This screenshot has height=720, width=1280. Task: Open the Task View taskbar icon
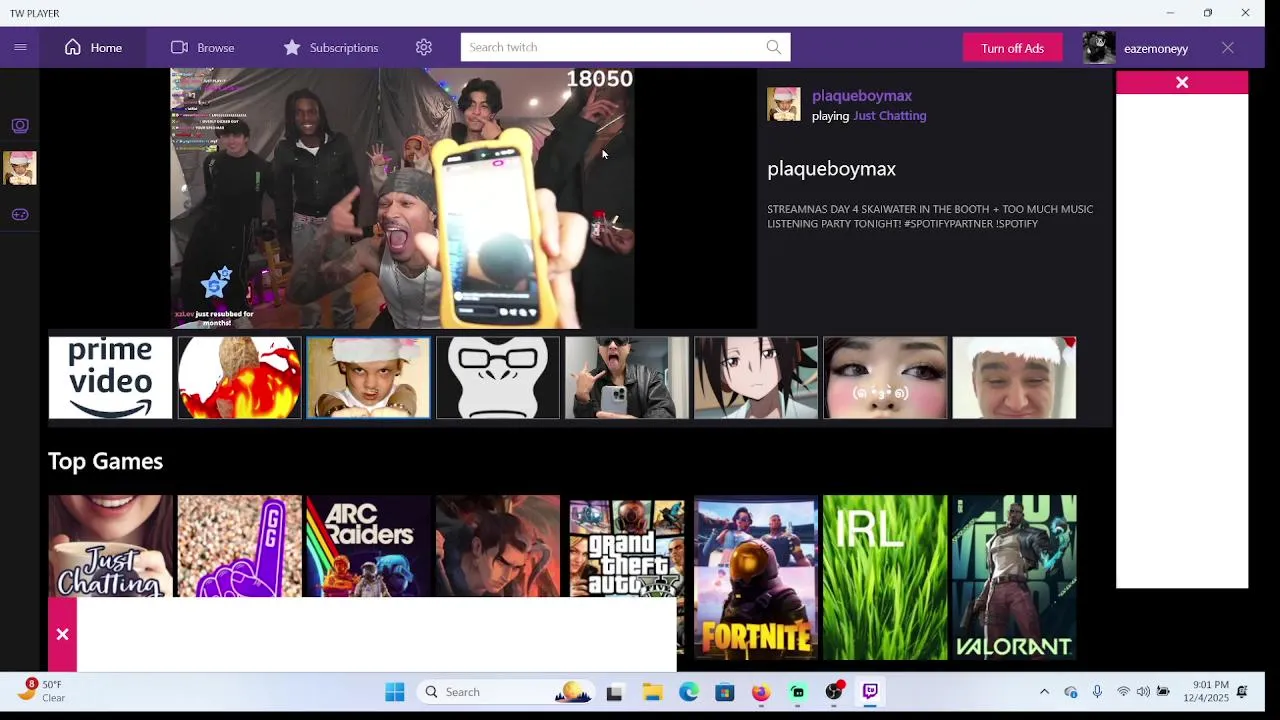pos(614,692)
